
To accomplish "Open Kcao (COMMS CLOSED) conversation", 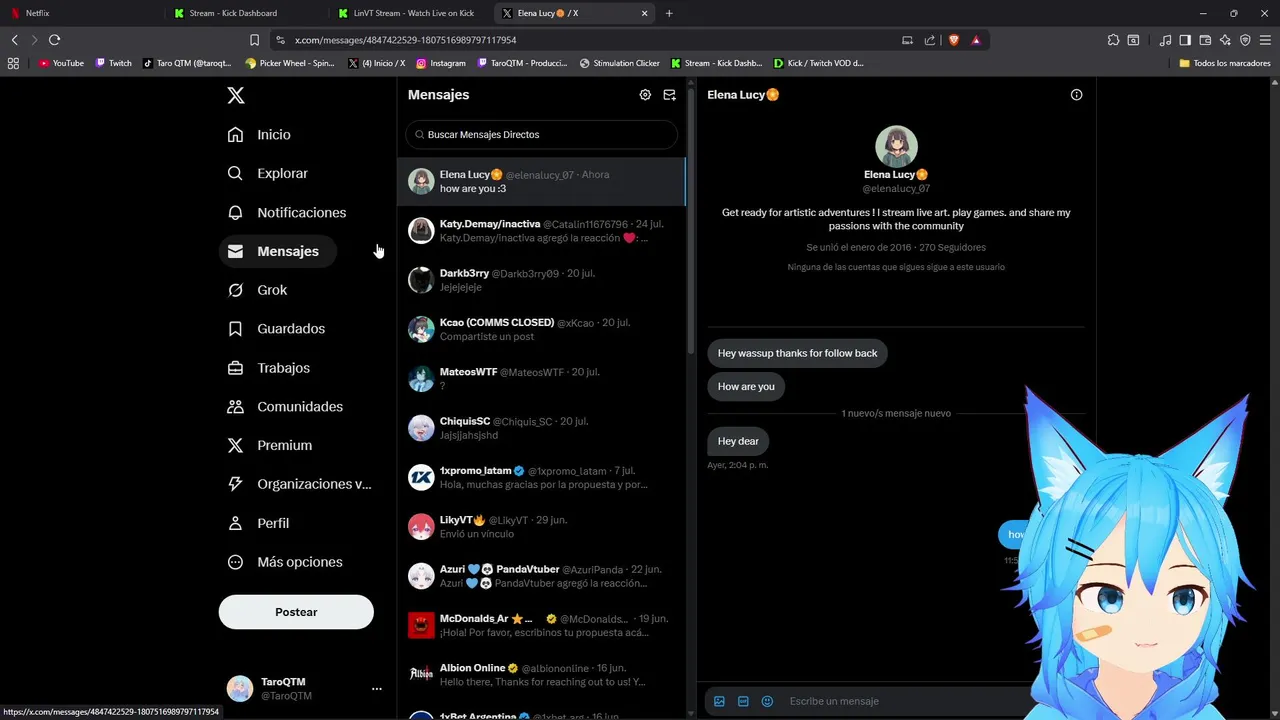I will coord(541,329).
